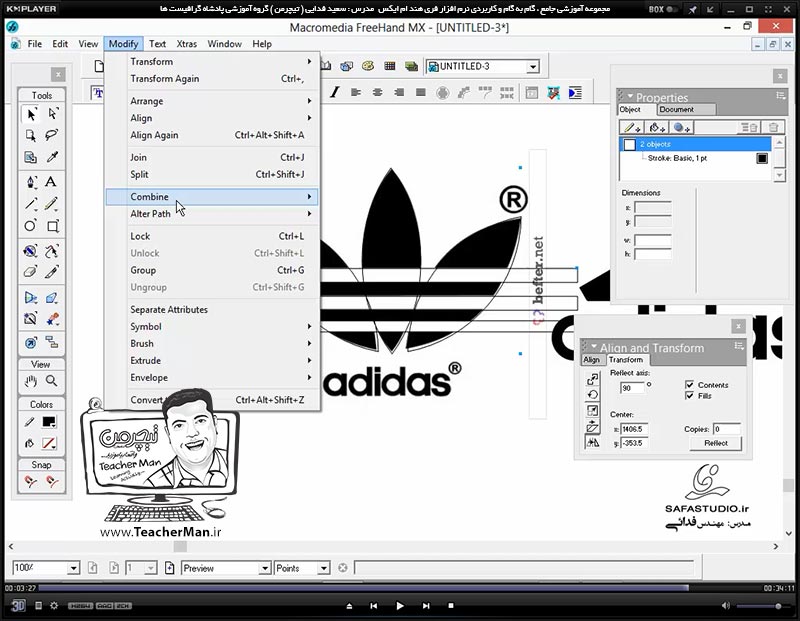Select the Rectangle tool

click(x=52, y=226)
